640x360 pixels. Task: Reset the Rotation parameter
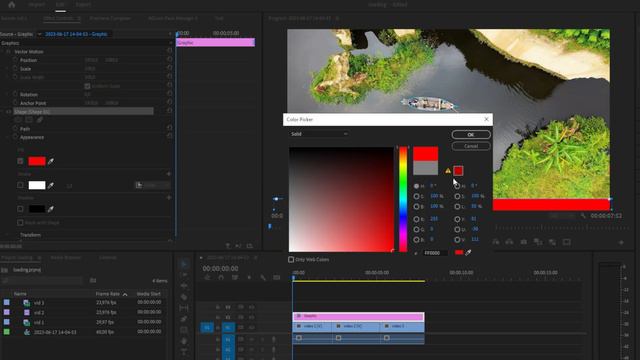click(169, 94)
